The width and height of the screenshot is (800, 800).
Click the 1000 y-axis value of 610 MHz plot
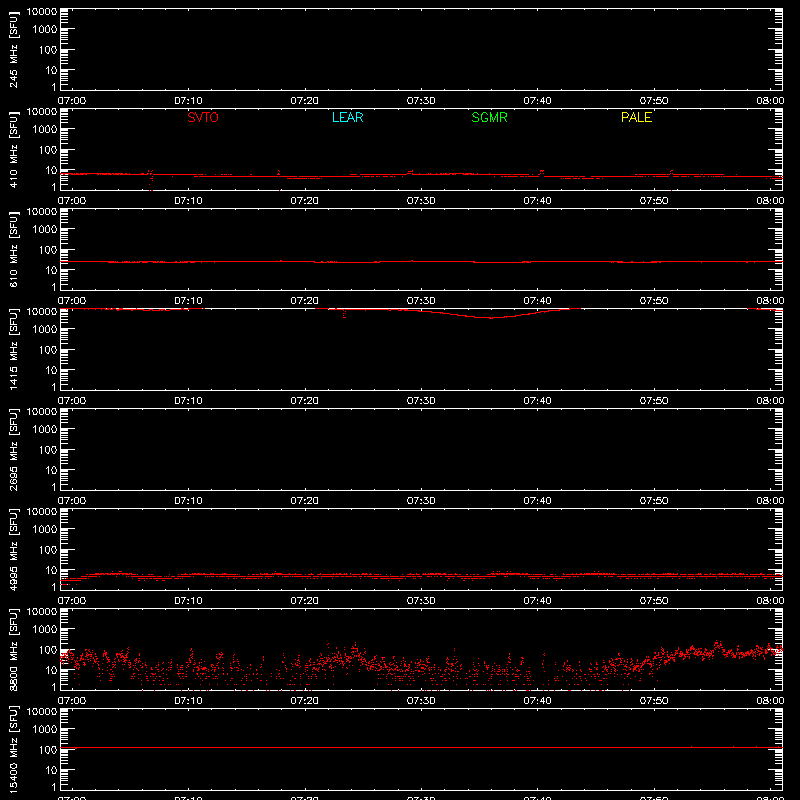[x=45, y=230]
